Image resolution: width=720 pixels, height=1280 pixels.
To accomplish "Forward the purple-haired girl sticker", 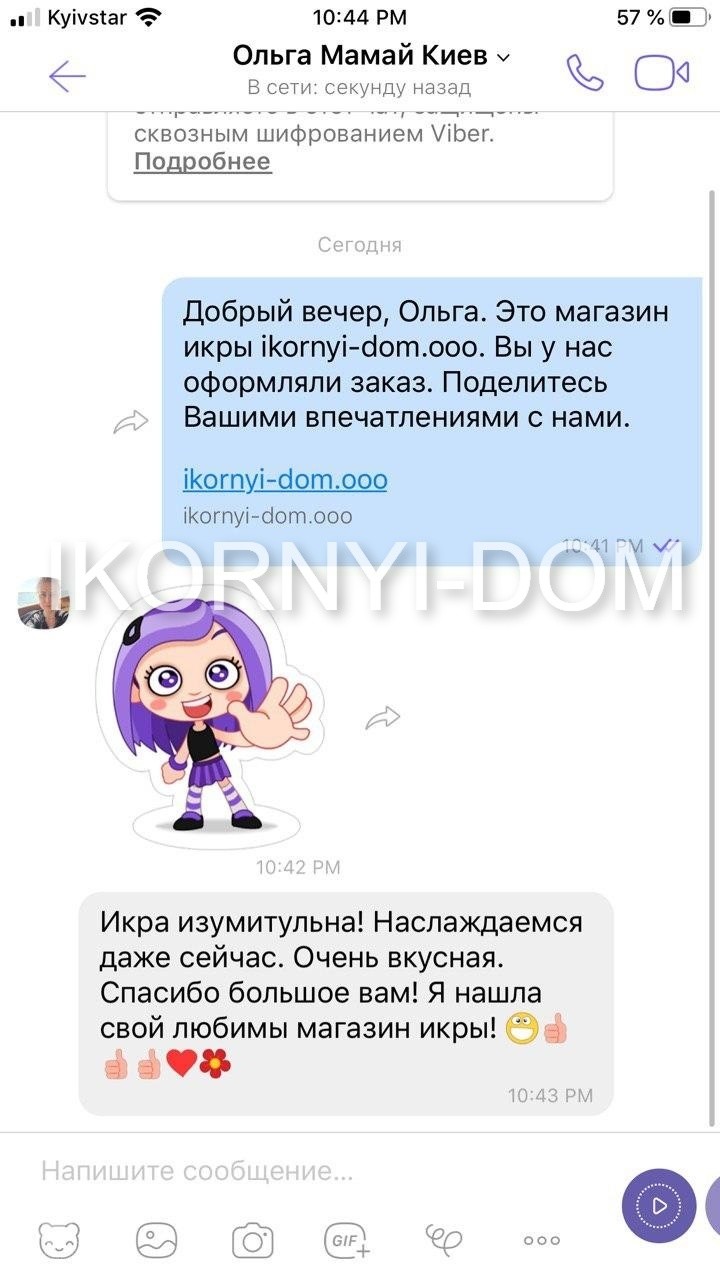I will click(382, 717).
